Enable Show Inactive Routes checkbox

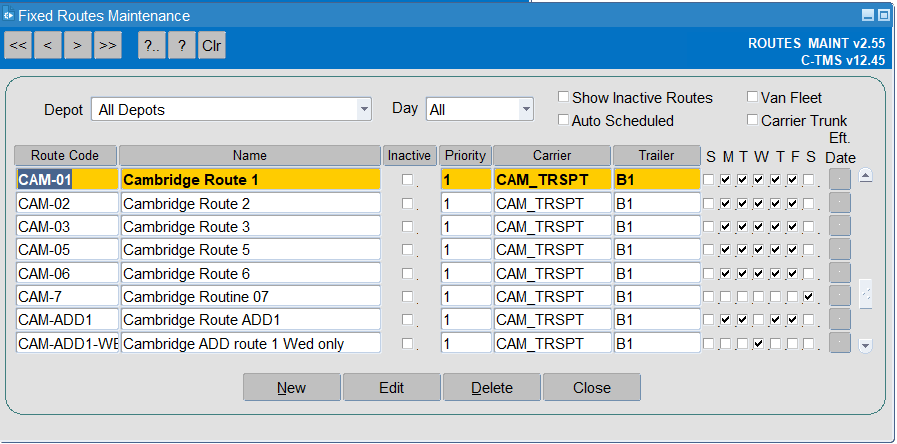tap(563, 97)
